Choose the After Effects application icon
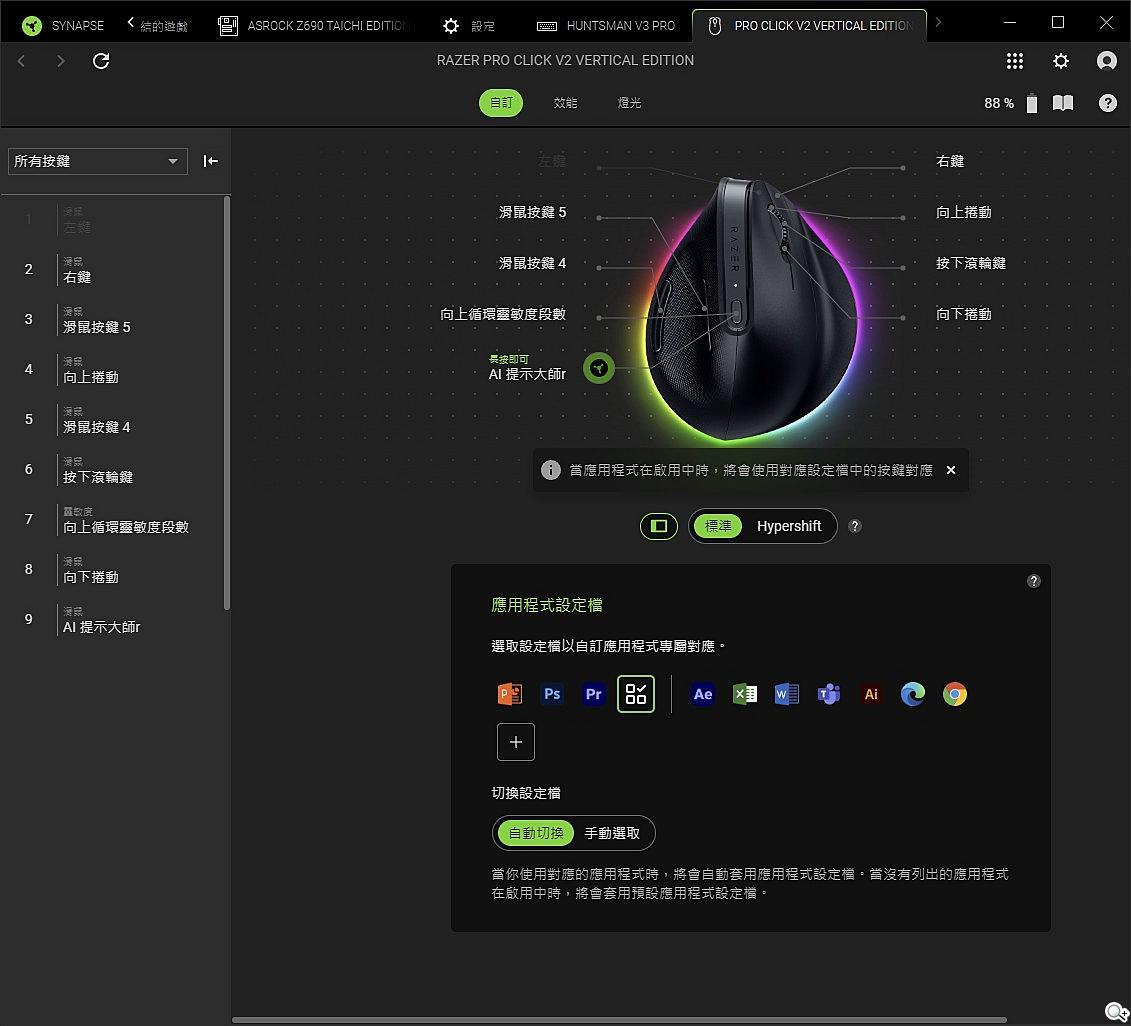 pos(703,694)
